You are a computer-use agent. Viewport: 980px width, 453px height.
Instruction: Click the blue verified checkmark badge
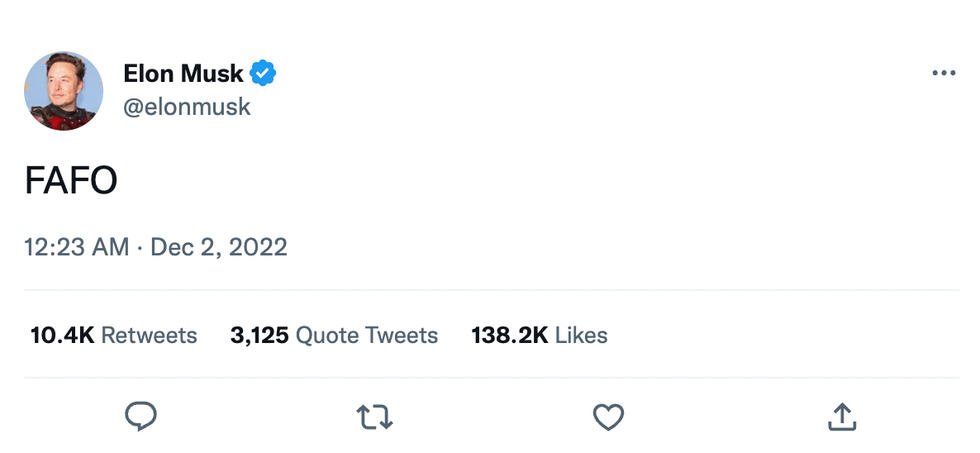pyautogui.click(x=263, y=73)
